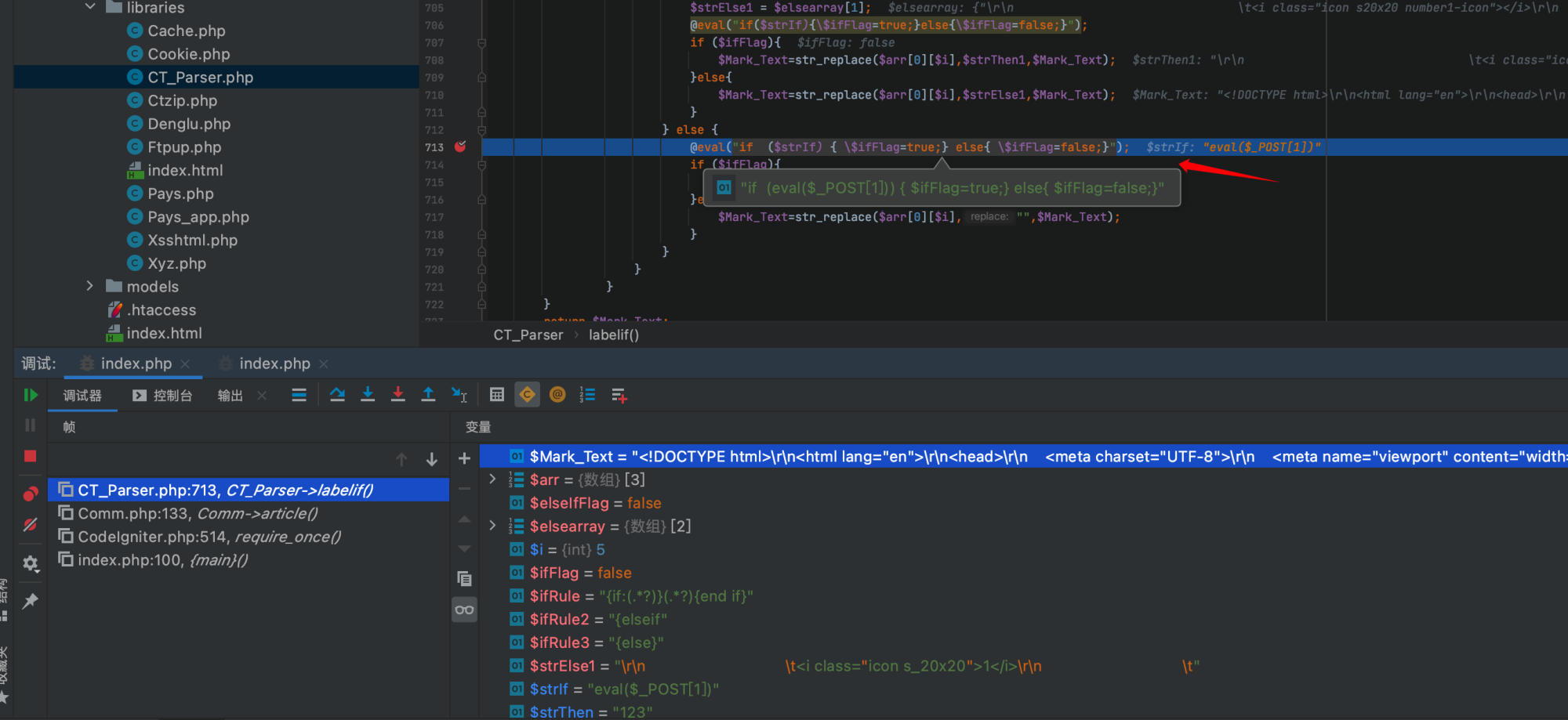This screenshot has height=720, width=1568.
Task: Click the Step Into debugger icon
Action: [368, 395]
